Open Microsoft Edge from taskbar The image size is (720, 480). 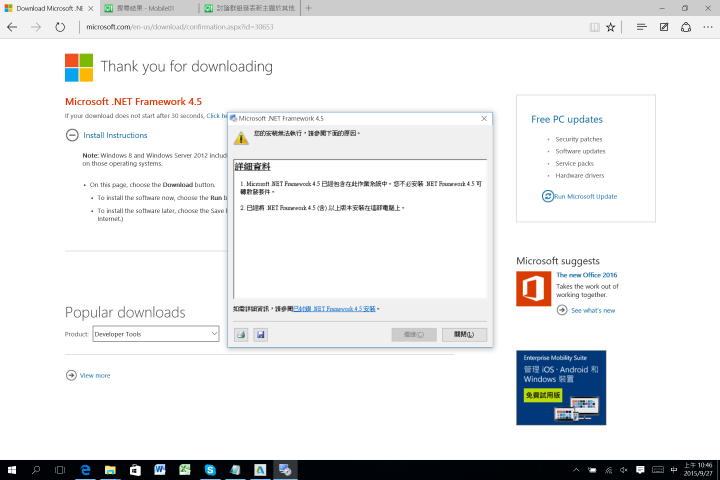pos(85,470)
